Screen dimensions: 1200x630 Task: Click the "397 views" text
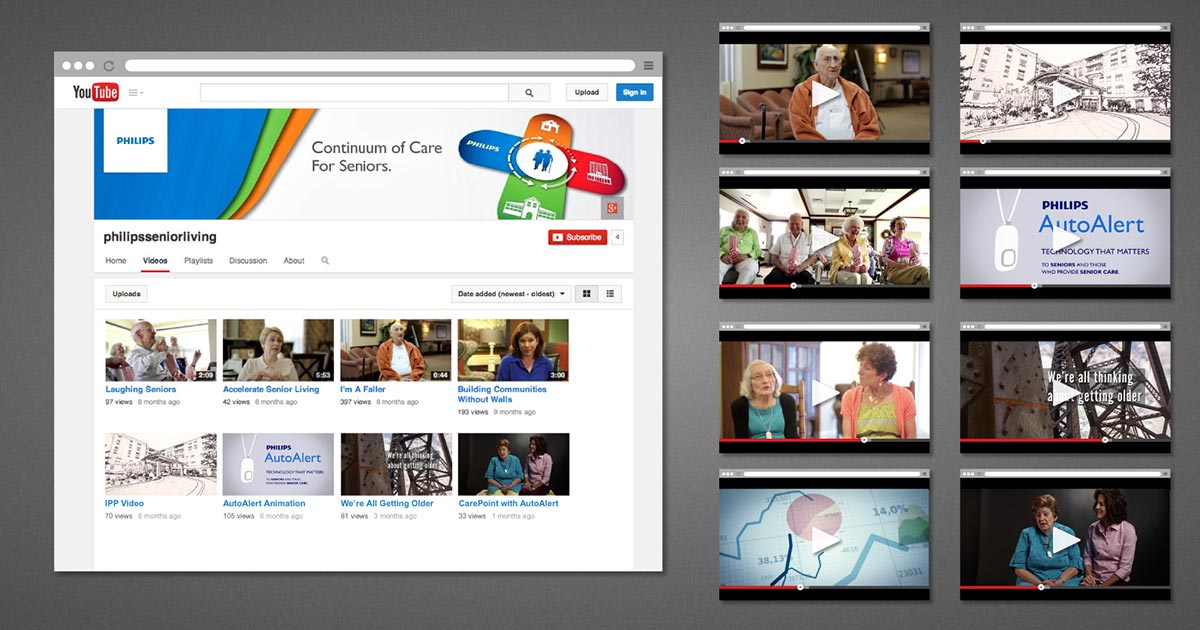point(357,402)
